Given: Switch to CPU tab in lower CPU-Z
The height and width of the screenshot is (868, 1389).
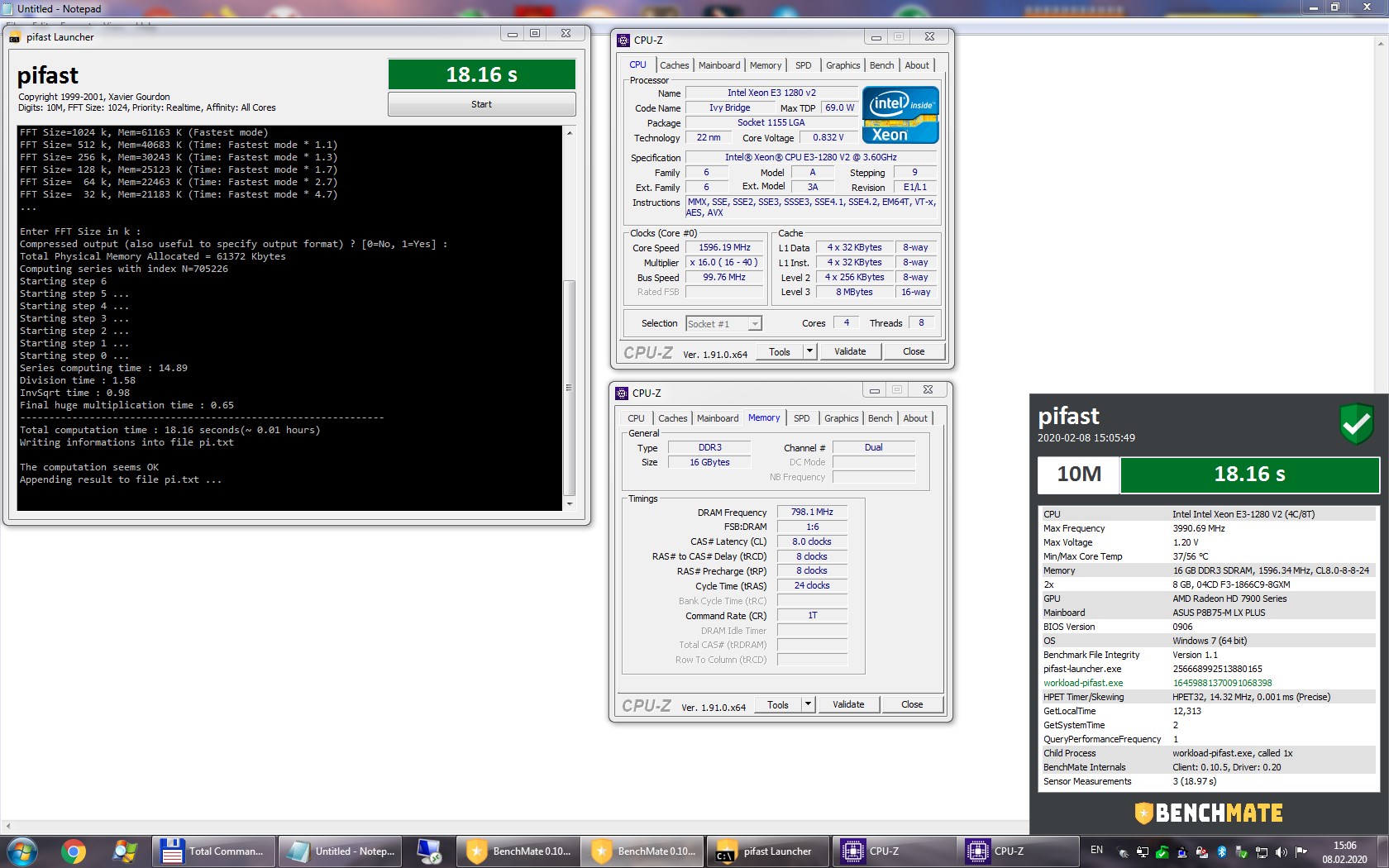Looking at the screenshot, I should (x=636, y=418).
